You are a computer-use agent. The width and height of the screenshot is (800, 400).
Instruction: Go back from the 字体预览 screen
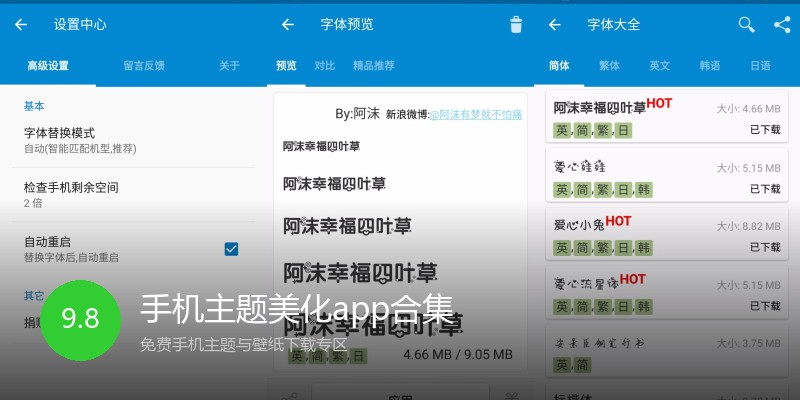click(288, 24)
